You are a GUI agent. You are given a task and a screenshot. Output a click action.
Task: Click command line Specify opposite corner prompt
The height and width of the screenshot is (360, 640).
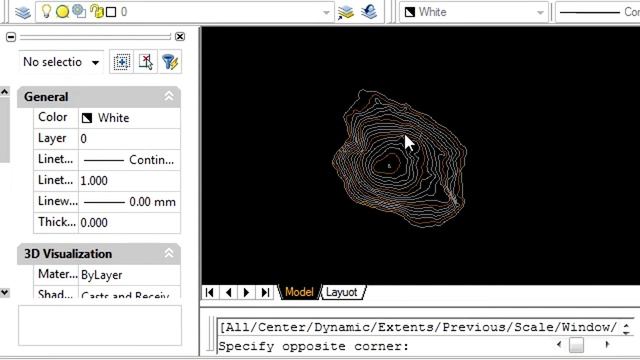(313, 347)
